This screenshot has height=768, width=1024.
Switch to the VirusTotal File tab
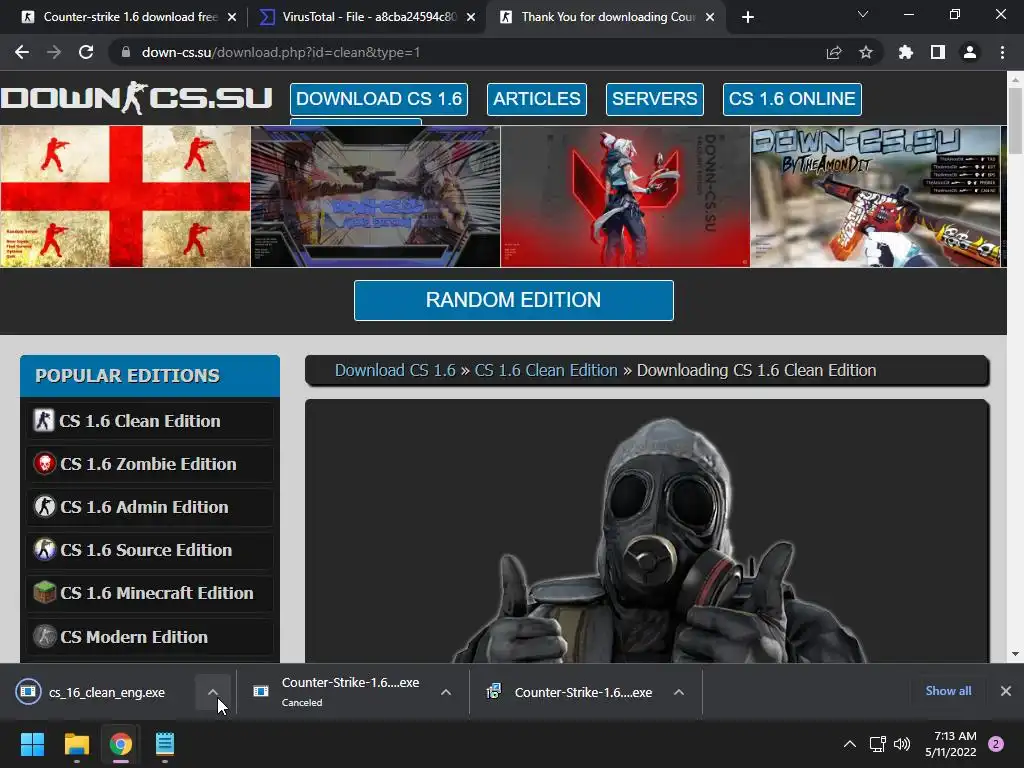[x=368, y=17]
